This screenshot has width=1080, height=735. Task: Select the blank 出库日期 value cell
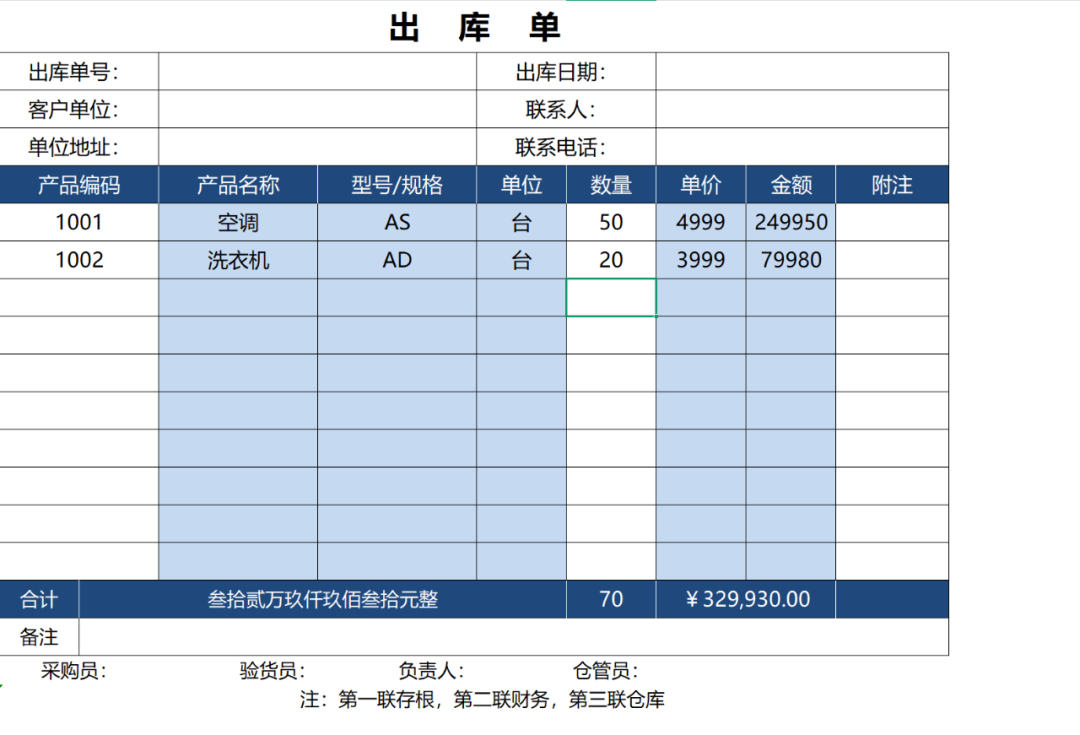[x=801, y=72]
